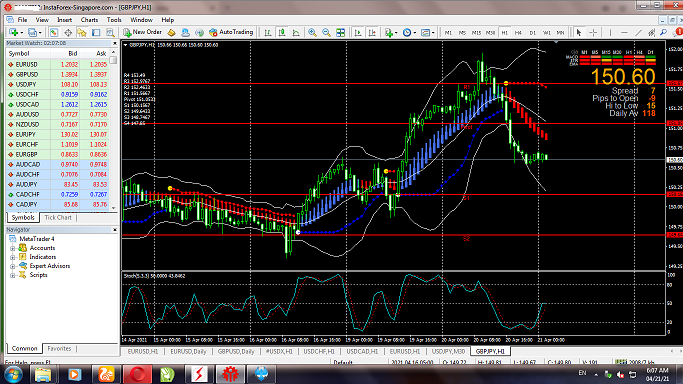Switch timeframe to MN

click(x=560, y=33)
